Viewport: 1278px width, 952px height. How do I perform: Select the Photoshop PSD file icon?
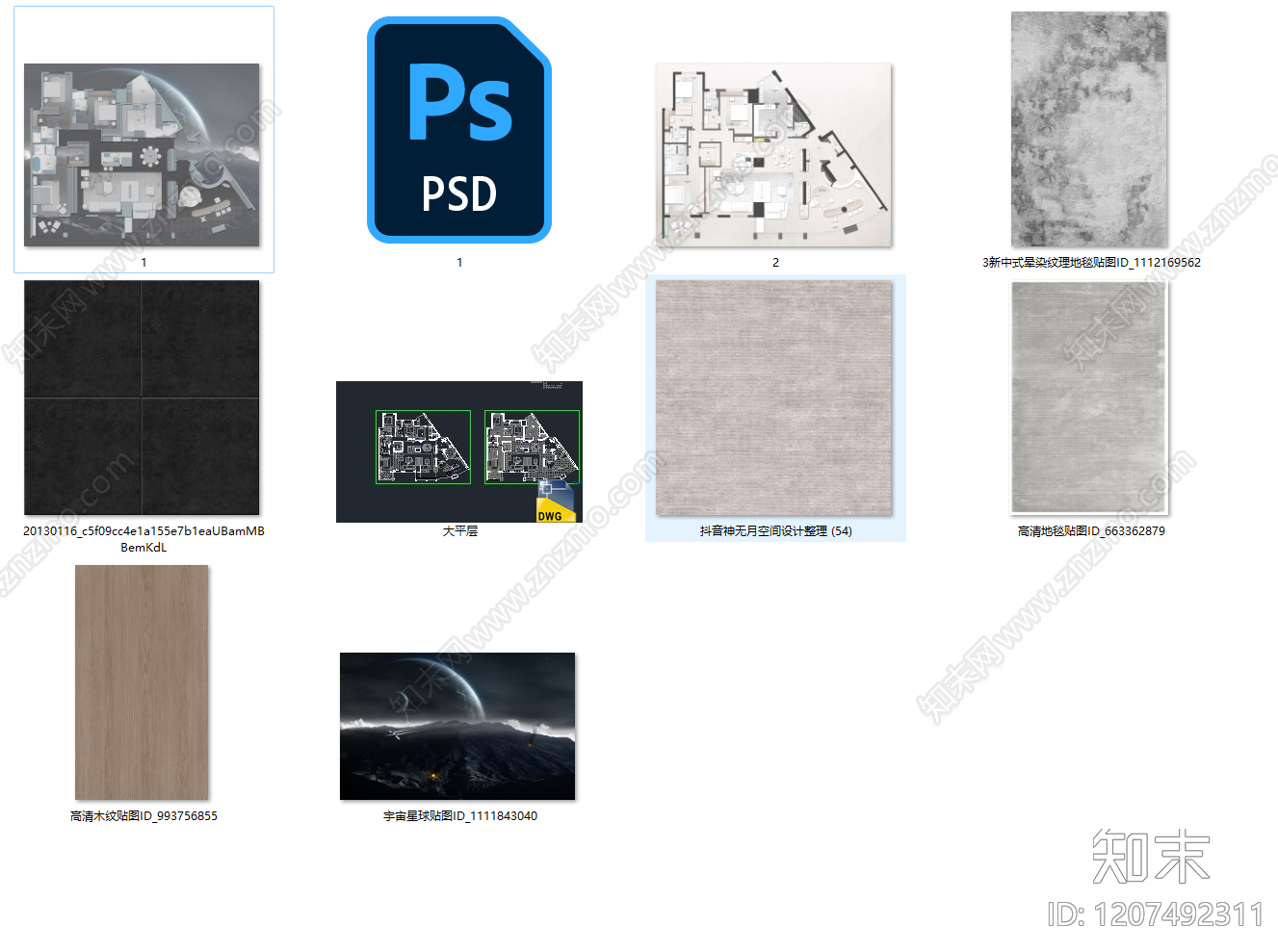click(x=459, y=130)
